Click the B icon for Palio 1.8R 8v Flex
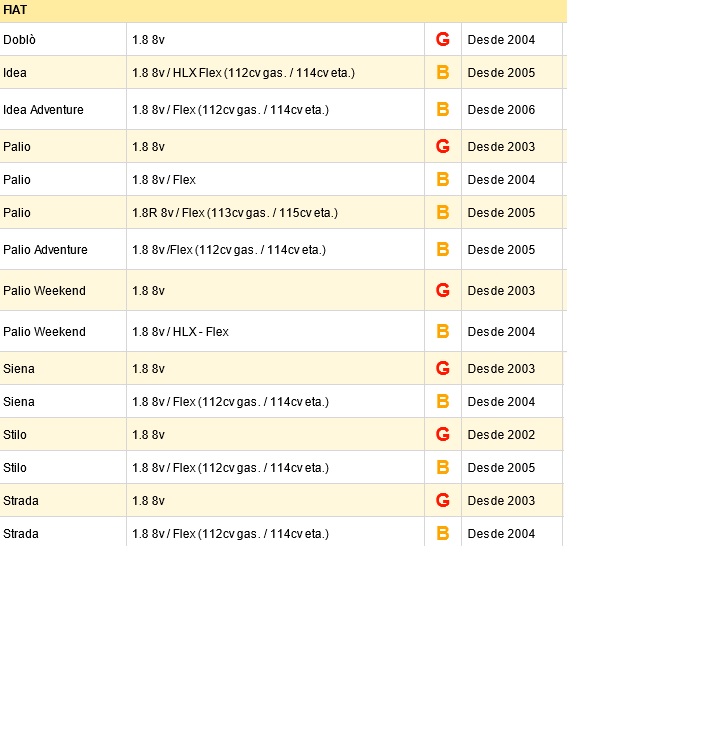This screenshot has height=744, width=702. 443,213
